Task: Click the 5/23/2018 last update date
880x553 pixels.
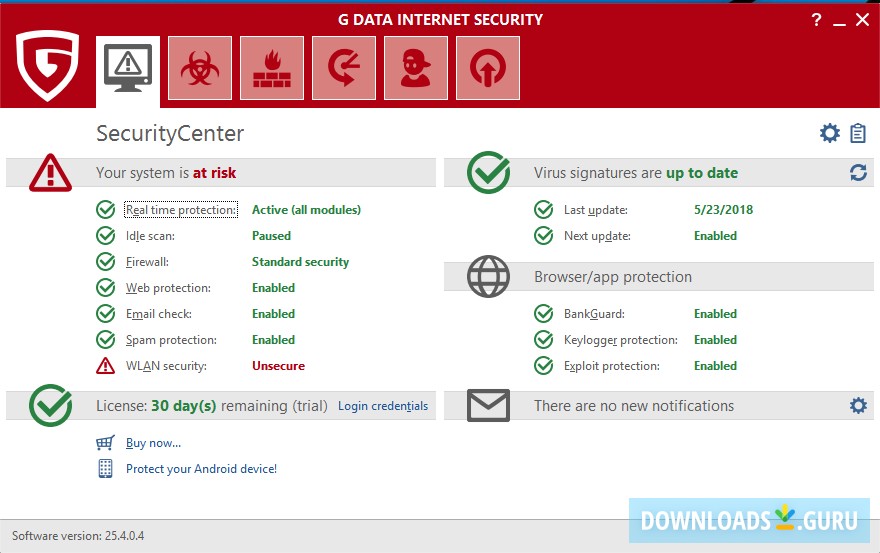Action: (x=723, y=209)
